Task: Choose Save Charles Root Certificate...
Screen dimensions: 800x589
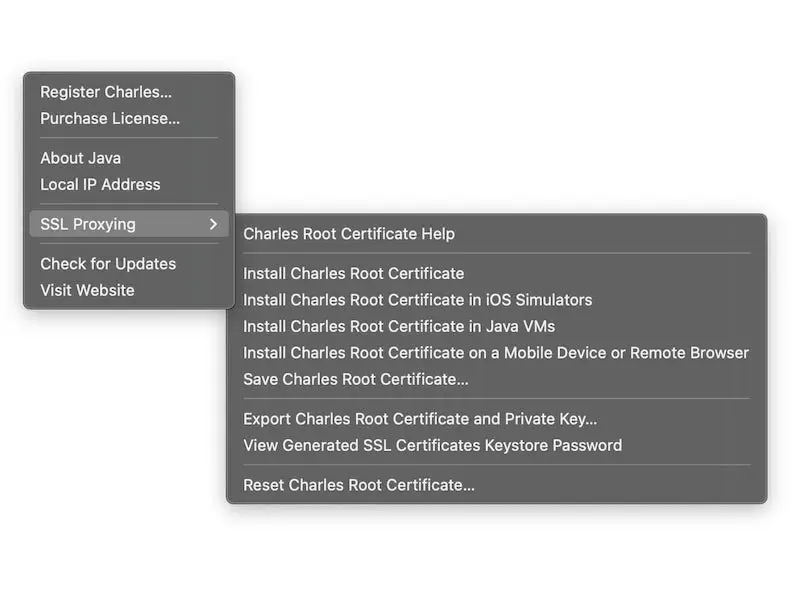Action: 356,379
